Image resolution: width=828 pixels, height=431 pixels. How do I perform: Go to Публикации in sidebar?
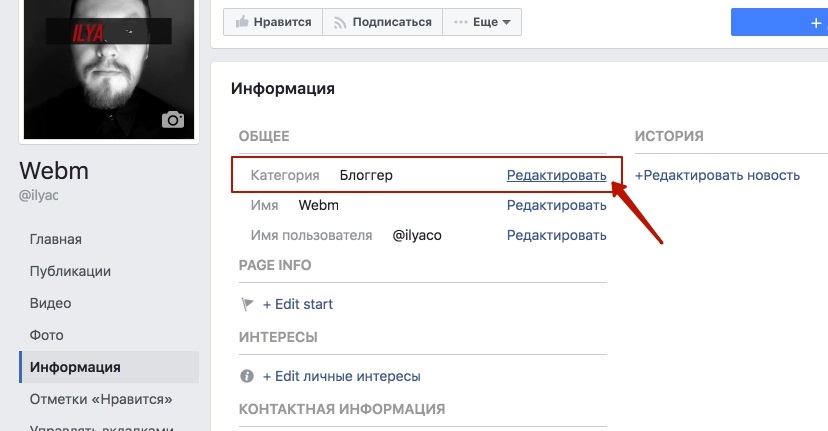70,271
